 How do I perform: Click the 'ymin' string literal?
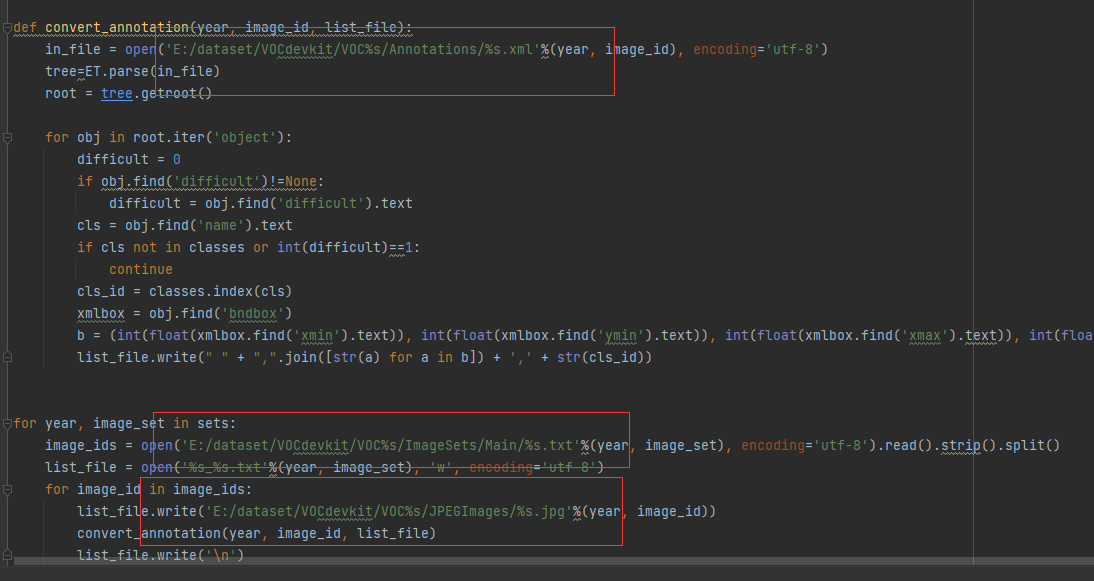(621, 335)
